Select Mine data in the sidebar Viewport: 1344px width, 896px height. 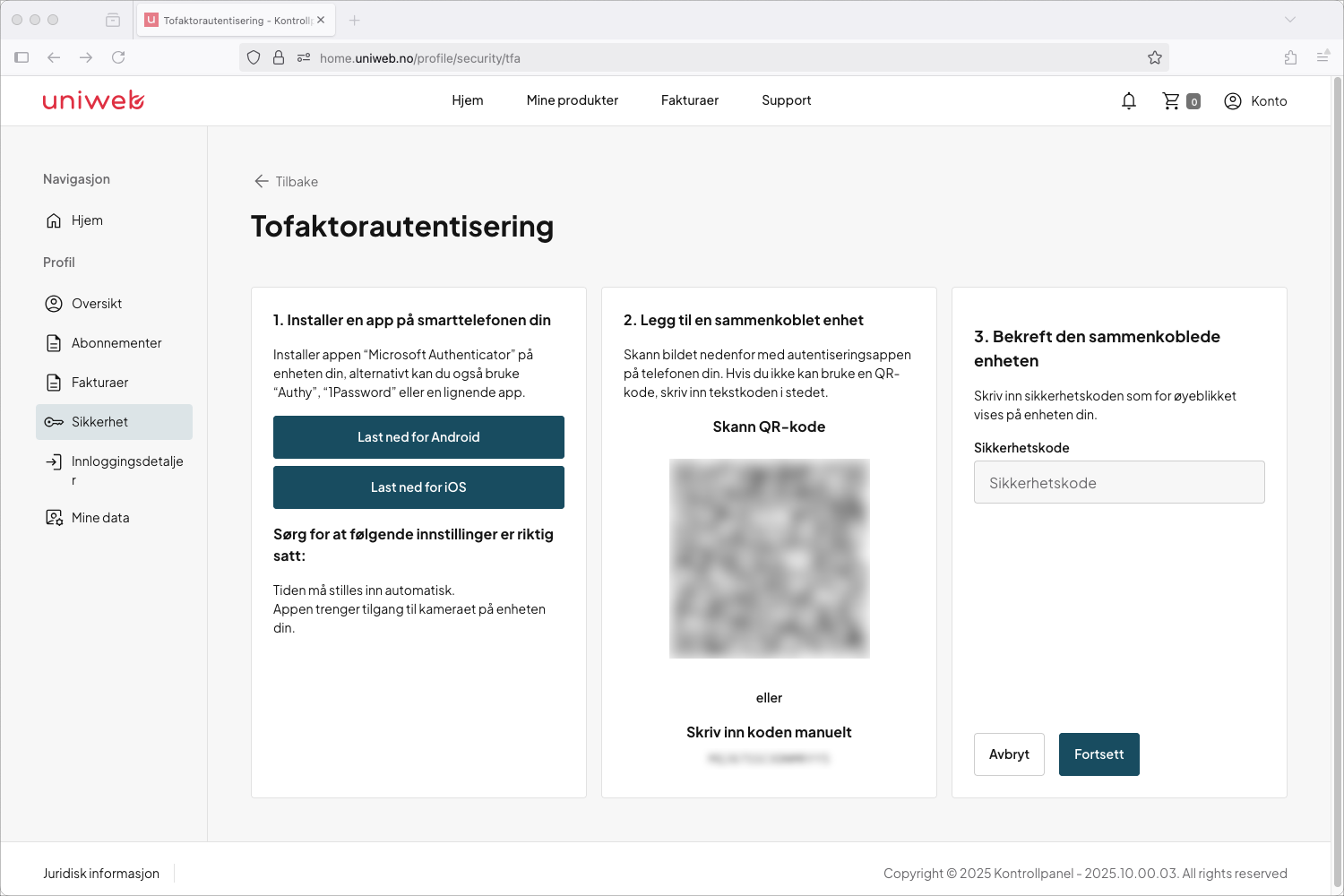tap(115, 518)
